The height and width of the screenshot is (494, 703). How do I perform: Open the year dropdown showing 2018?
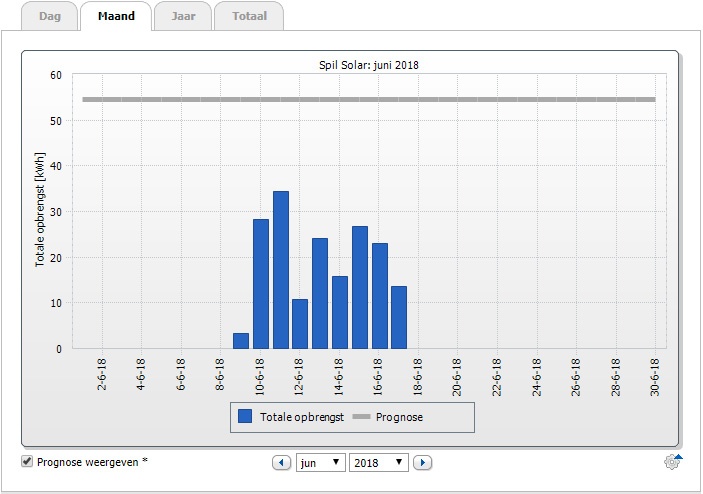tap(378, 462)
